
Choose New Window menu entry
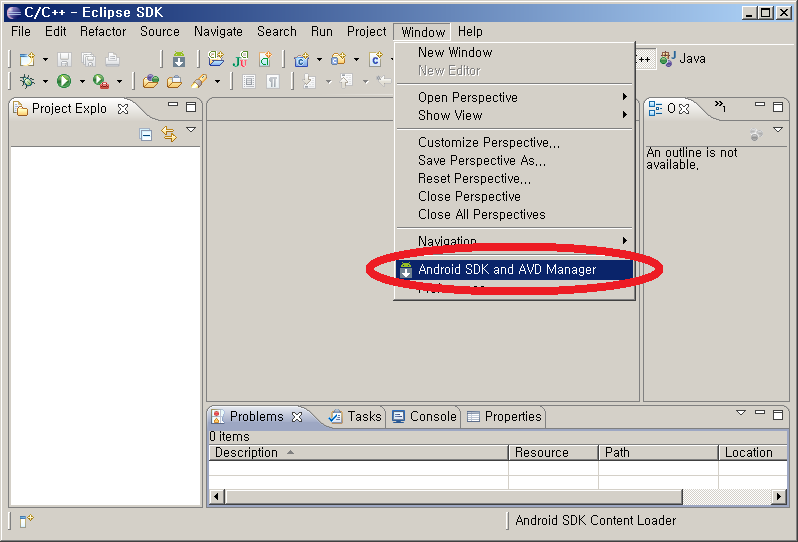(514, 52)
